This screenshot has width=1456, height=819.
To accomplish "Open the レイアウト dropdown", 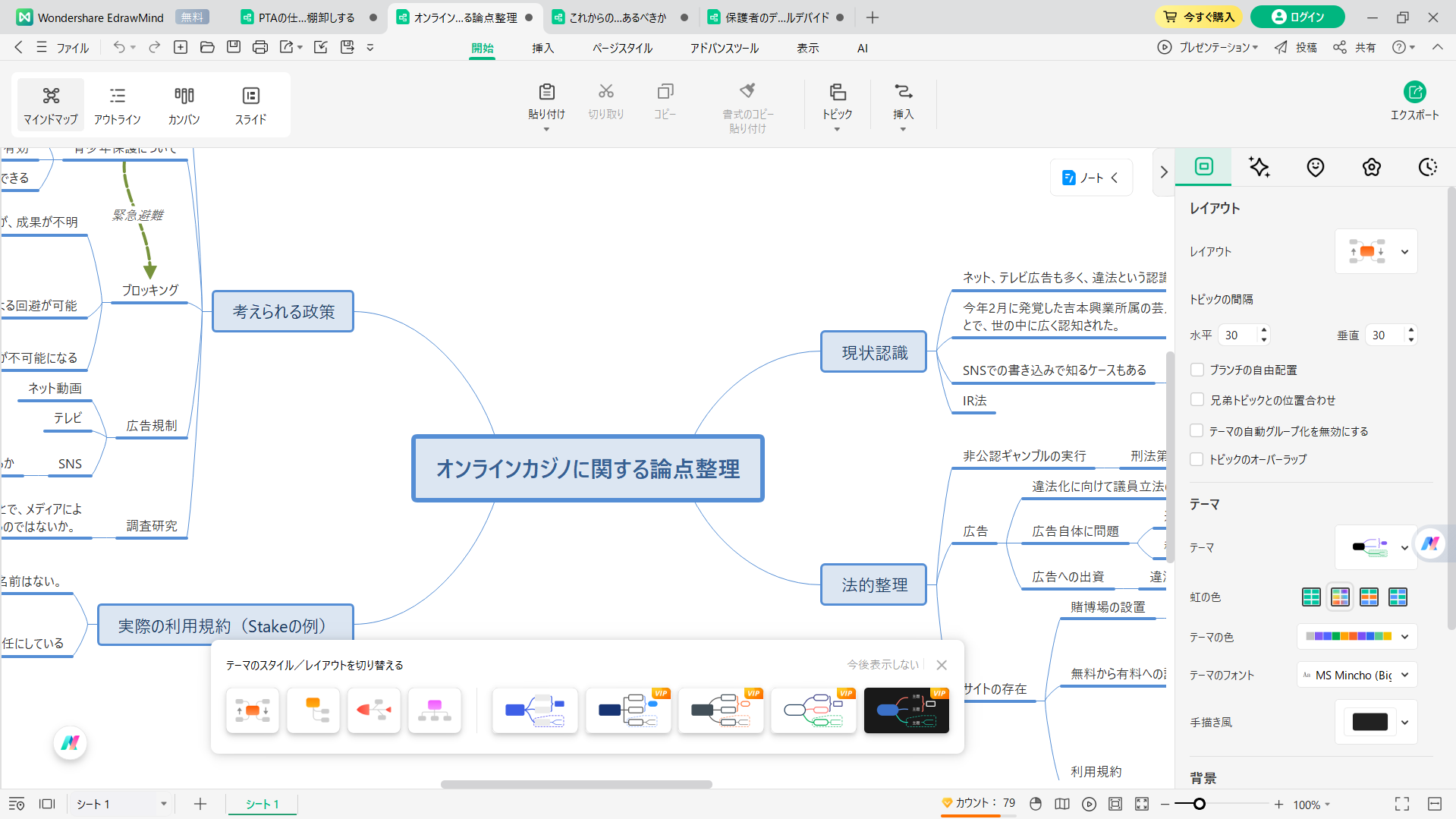I will point(1404,251).
